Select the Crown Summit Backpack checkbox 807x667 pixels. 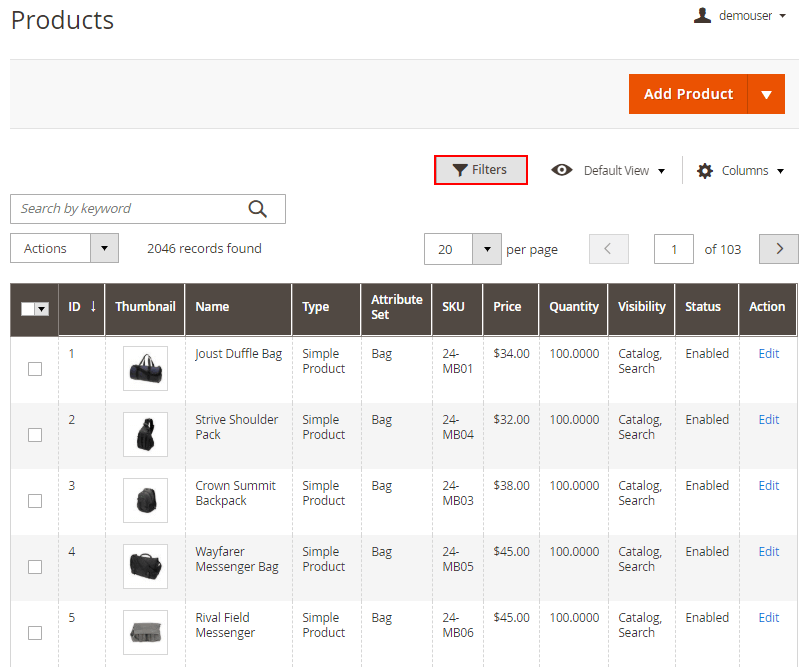point(35,501)
